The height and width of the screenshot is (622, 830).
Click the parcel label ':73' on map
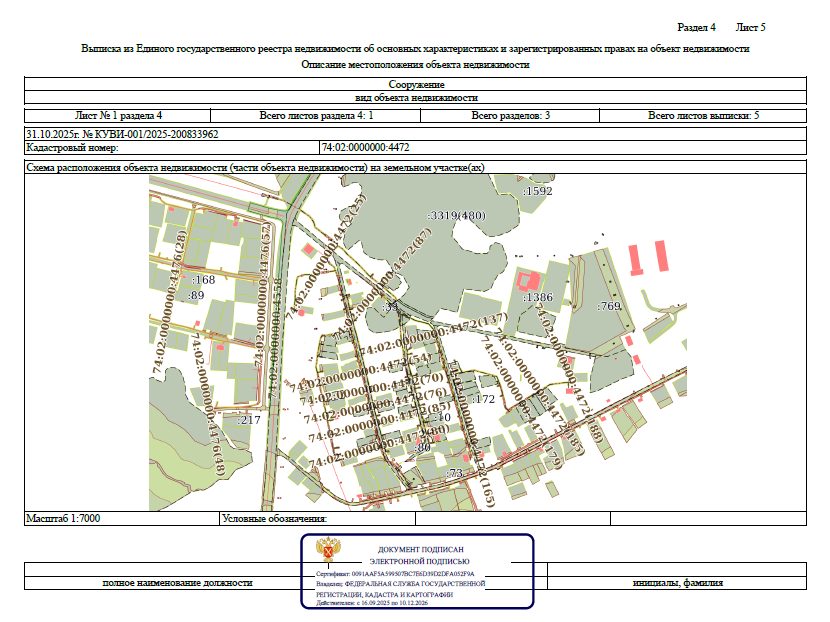pos(455,473)
